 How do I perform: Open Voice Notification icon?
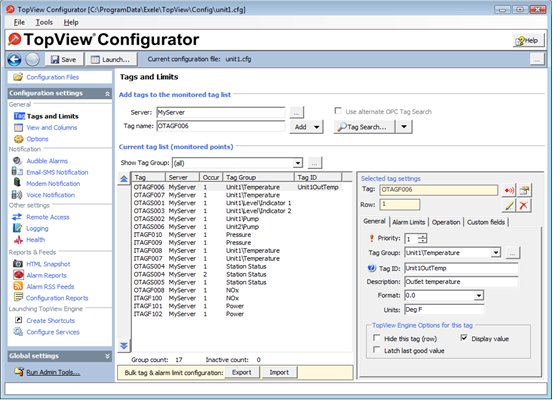coord(17,194)
